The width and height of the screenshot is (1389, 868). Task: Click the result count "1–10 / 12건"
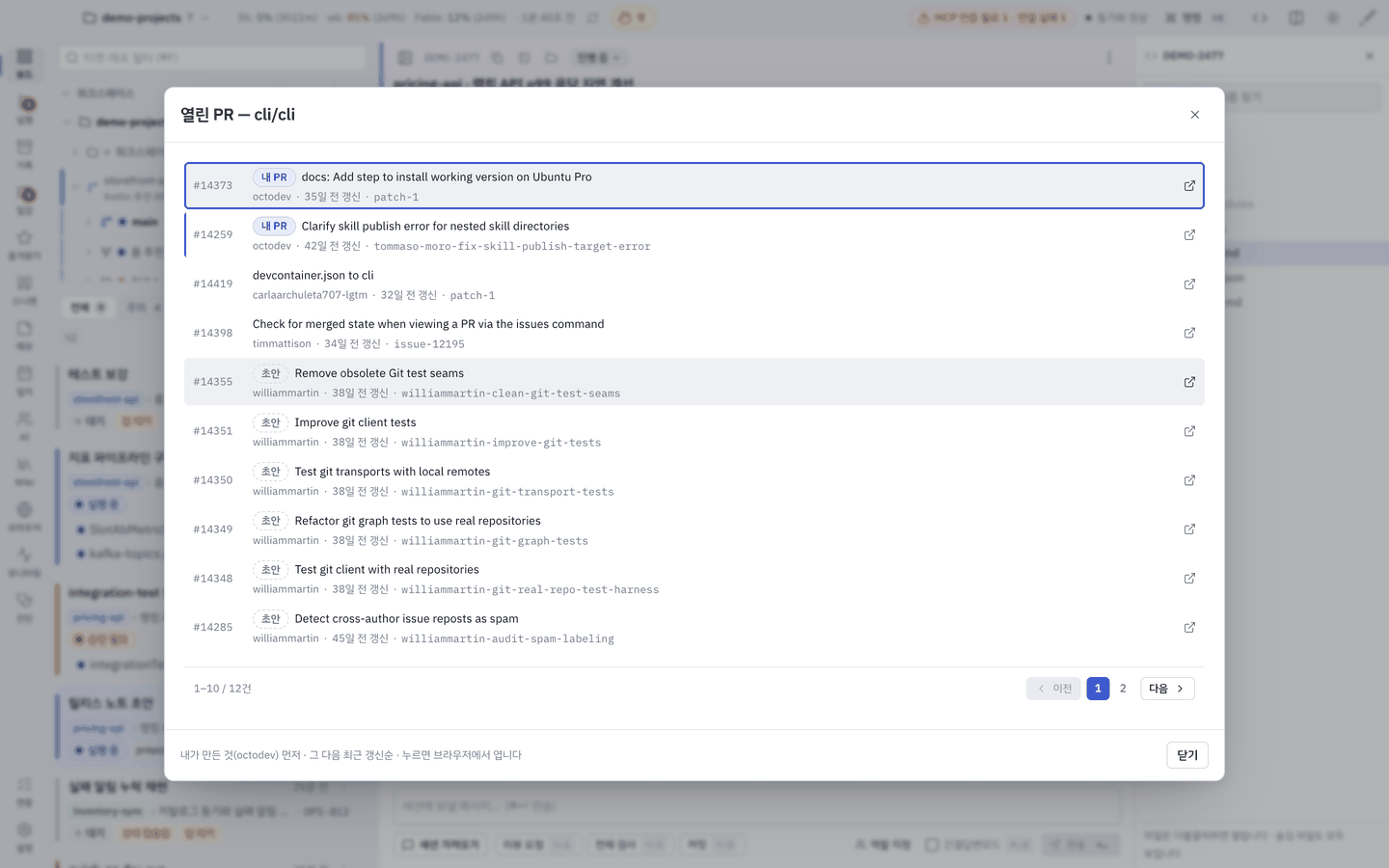[x=223, y=689]
